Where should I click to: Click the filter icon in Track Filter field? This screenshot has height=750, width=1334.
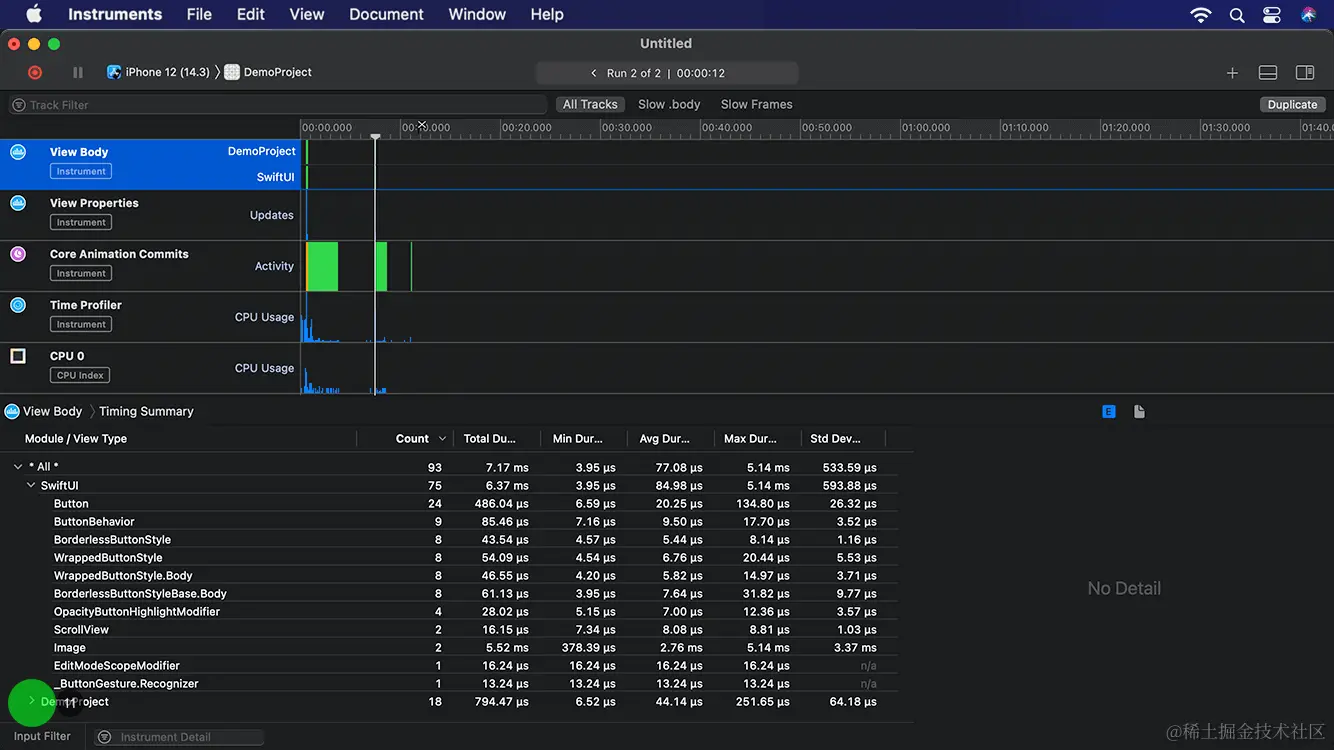pos(19,105)
